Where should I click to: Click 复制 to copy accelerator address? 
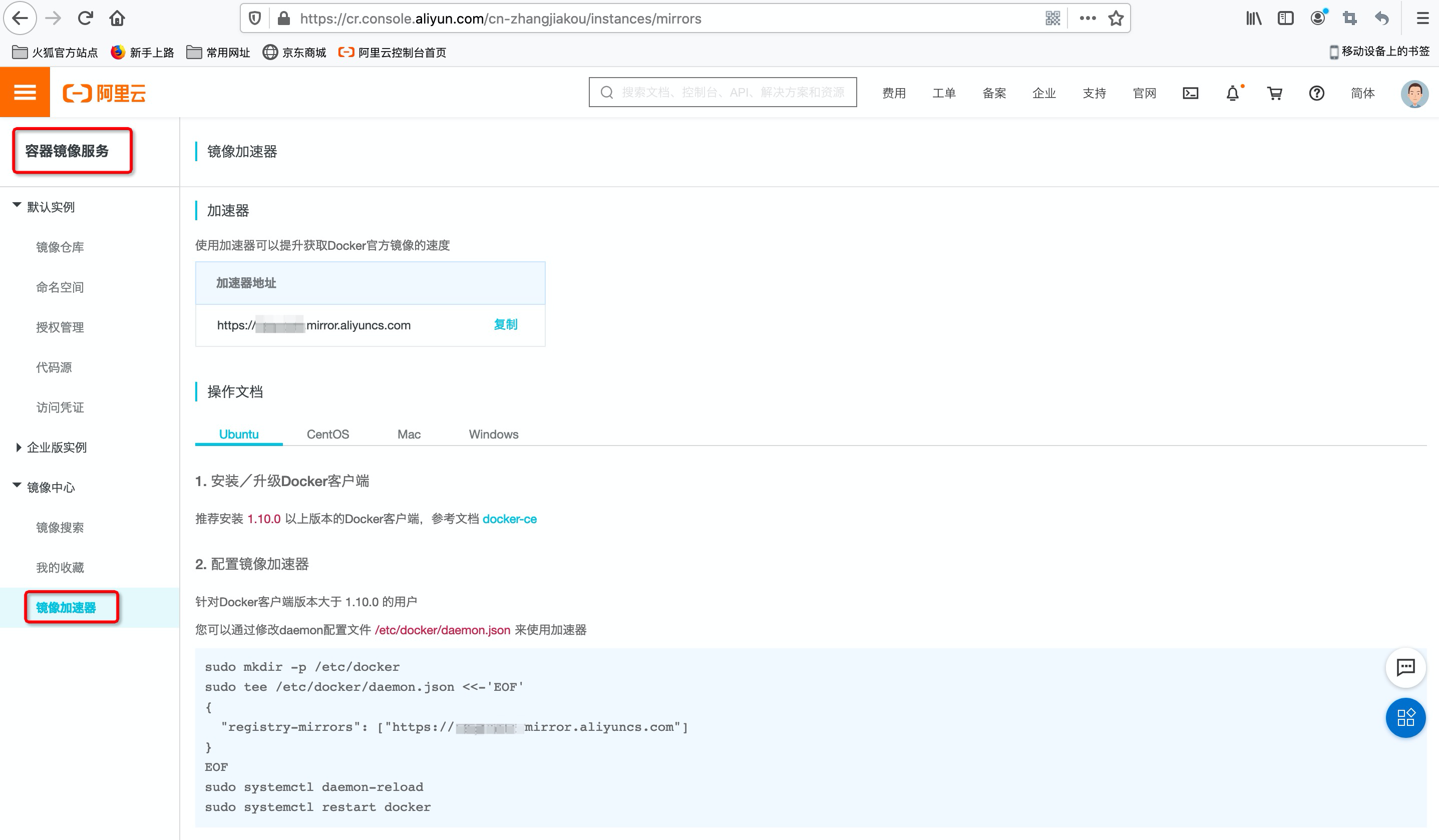[505, 324]
